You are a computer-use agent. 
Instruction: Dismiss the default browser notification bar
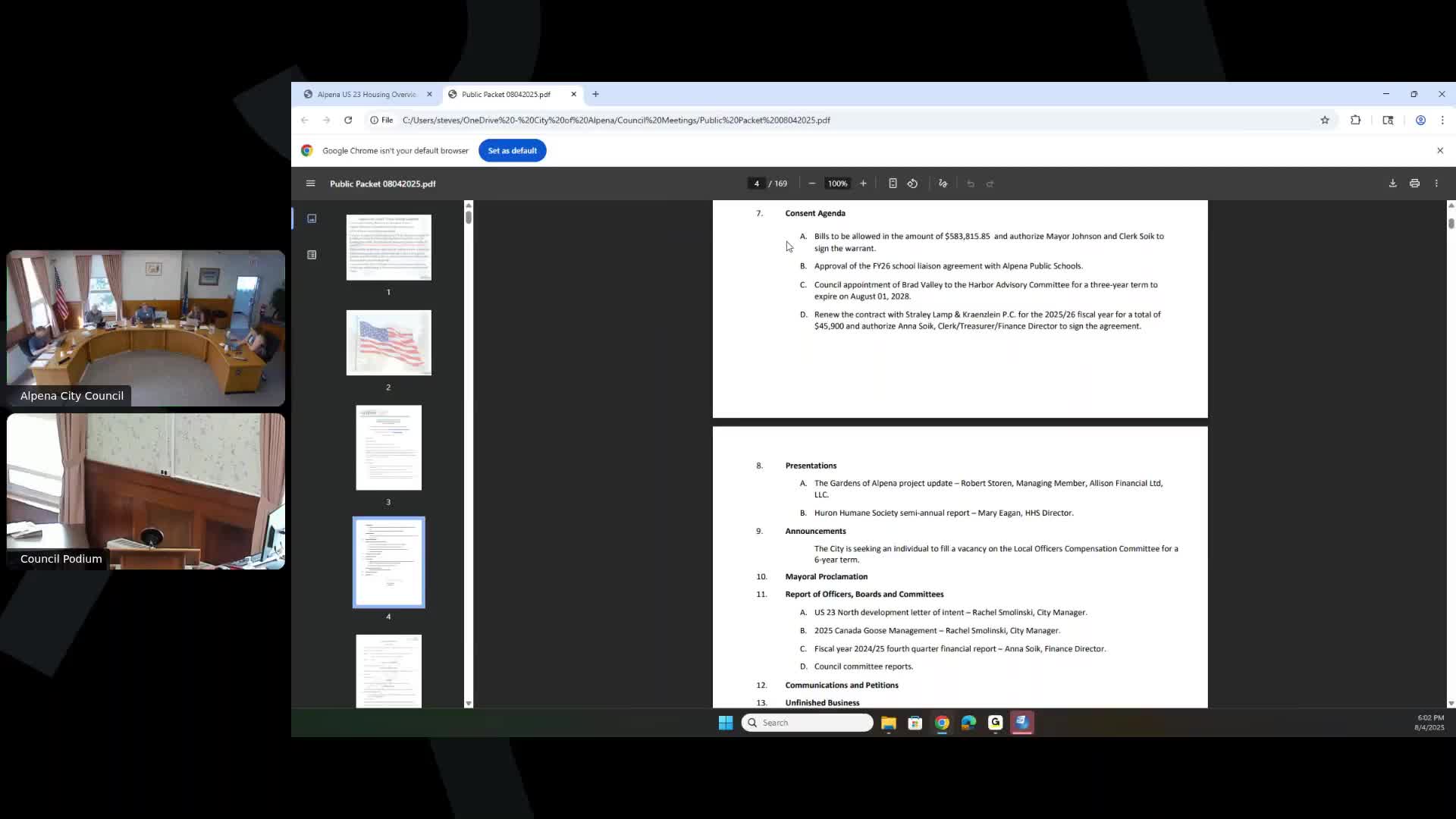click(x=1440, y=150)
